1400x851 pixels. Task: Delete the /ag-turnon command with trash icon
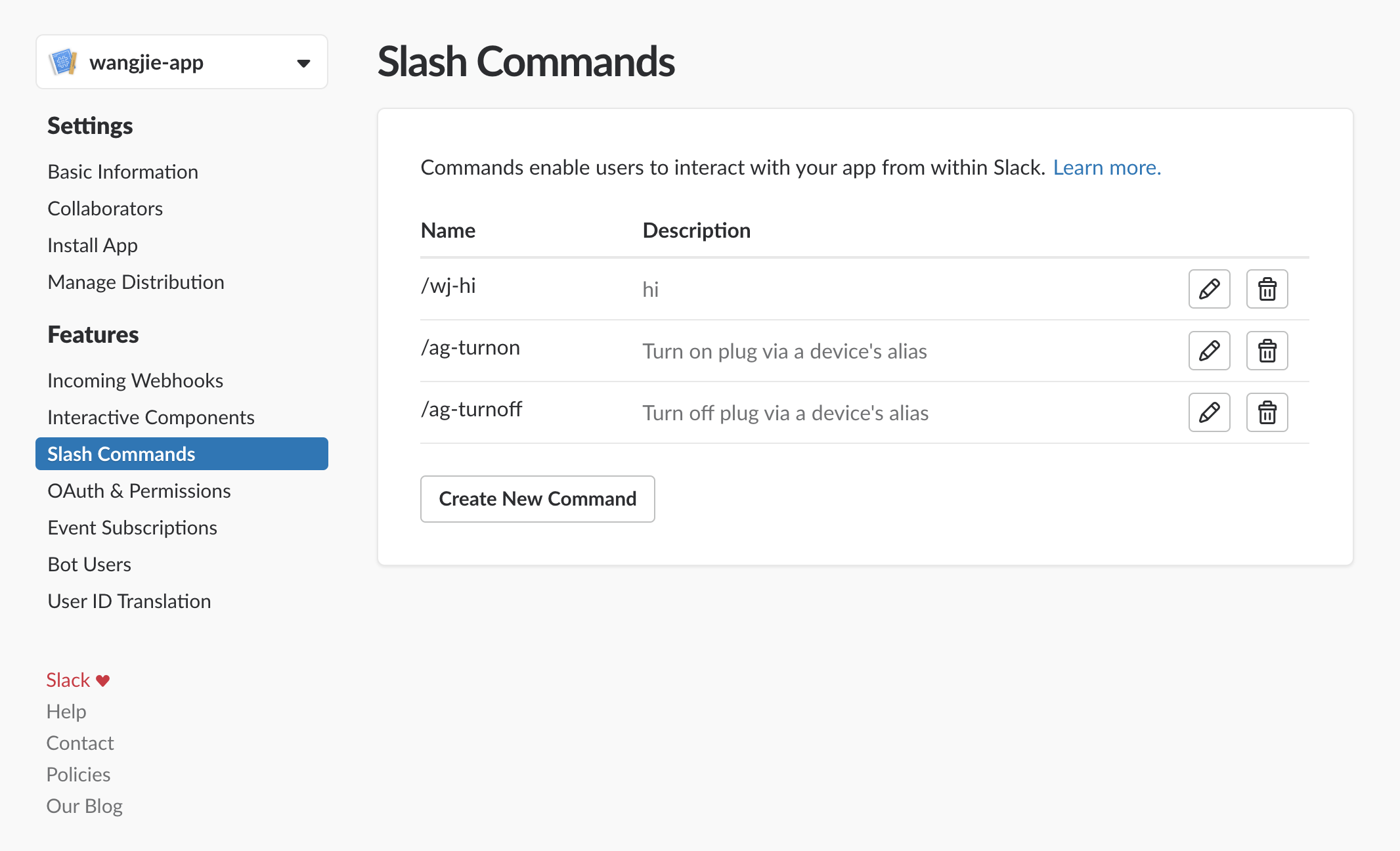[1267, 351]
